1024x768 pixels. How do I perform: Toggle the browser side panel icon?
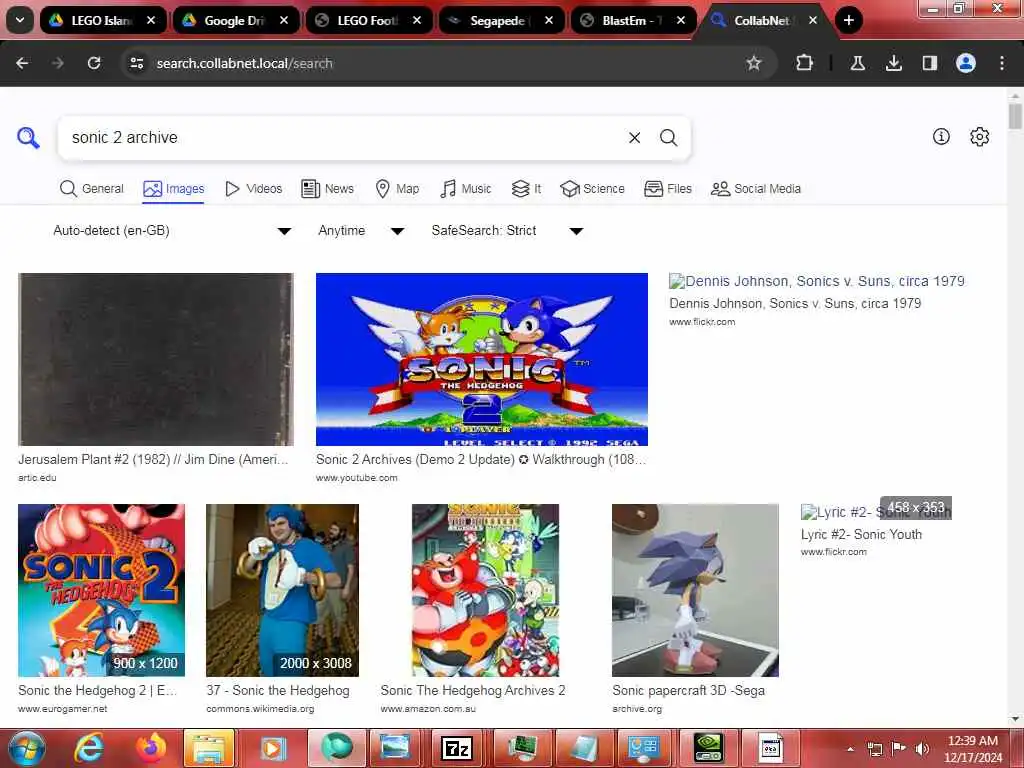(929, 63)
